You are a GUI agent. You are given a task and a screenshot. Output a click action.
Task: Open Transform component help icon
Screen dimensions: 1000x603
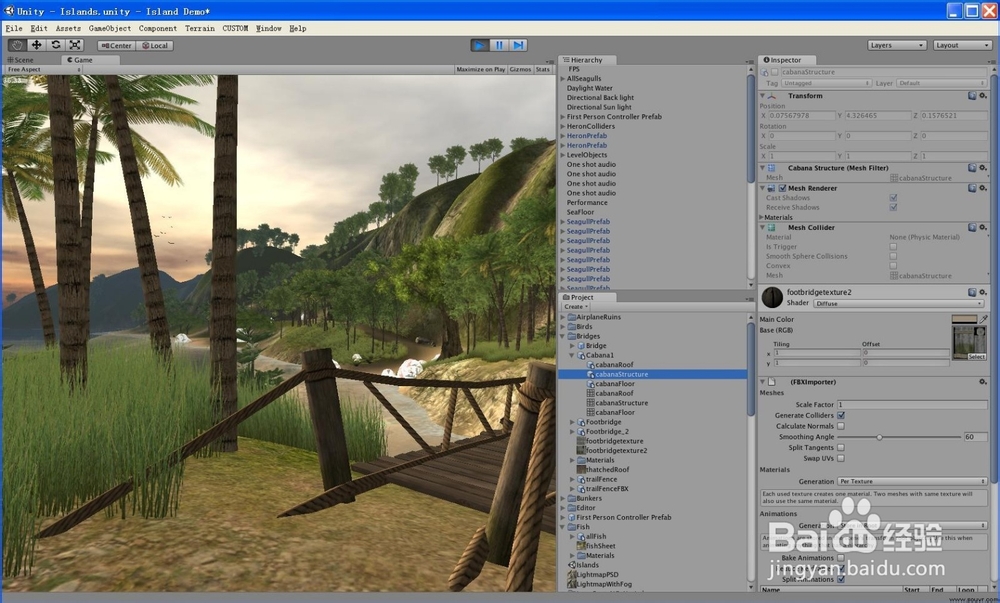[972, 96]
